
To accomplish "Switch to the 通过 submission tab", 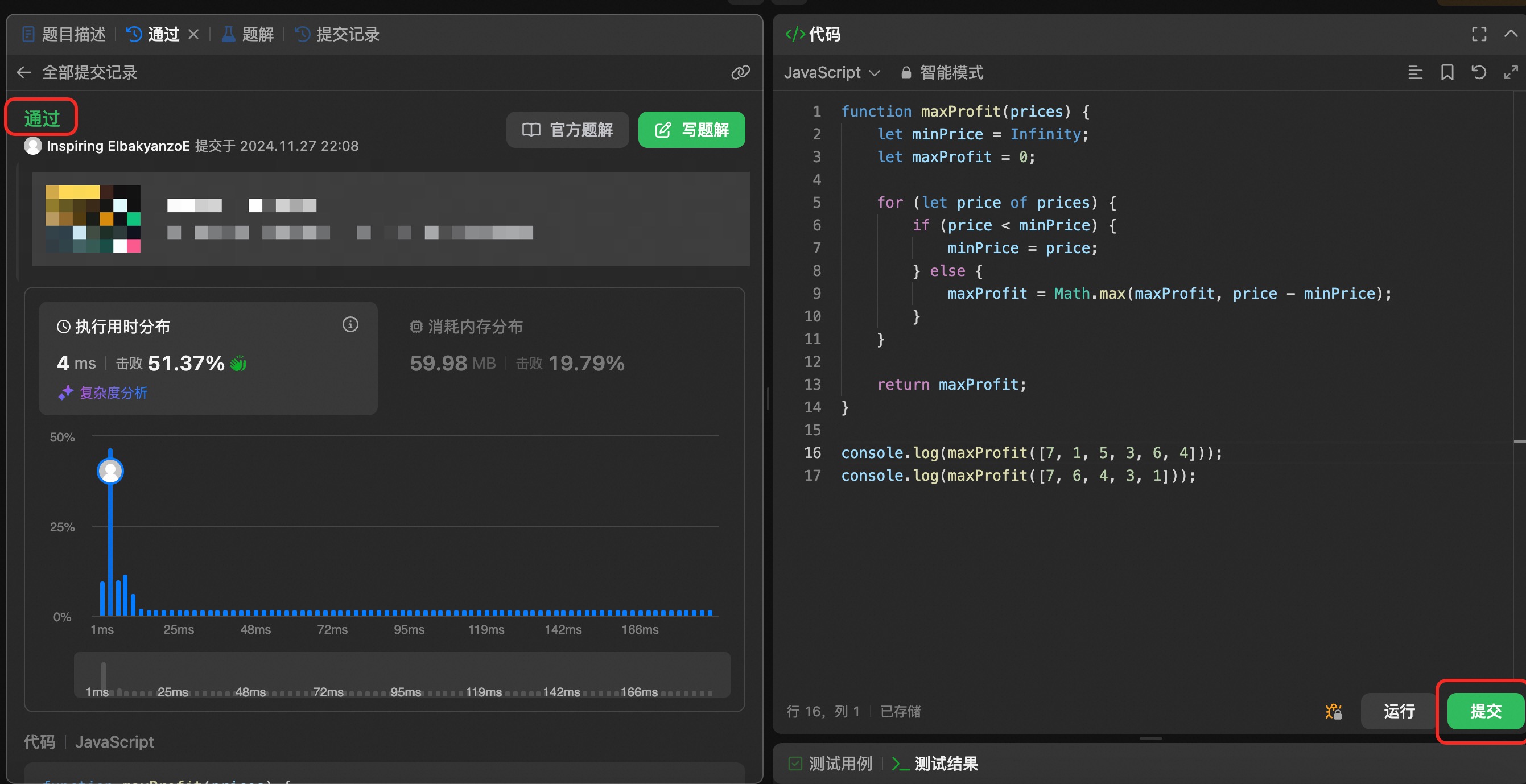I will pos(153,34).
